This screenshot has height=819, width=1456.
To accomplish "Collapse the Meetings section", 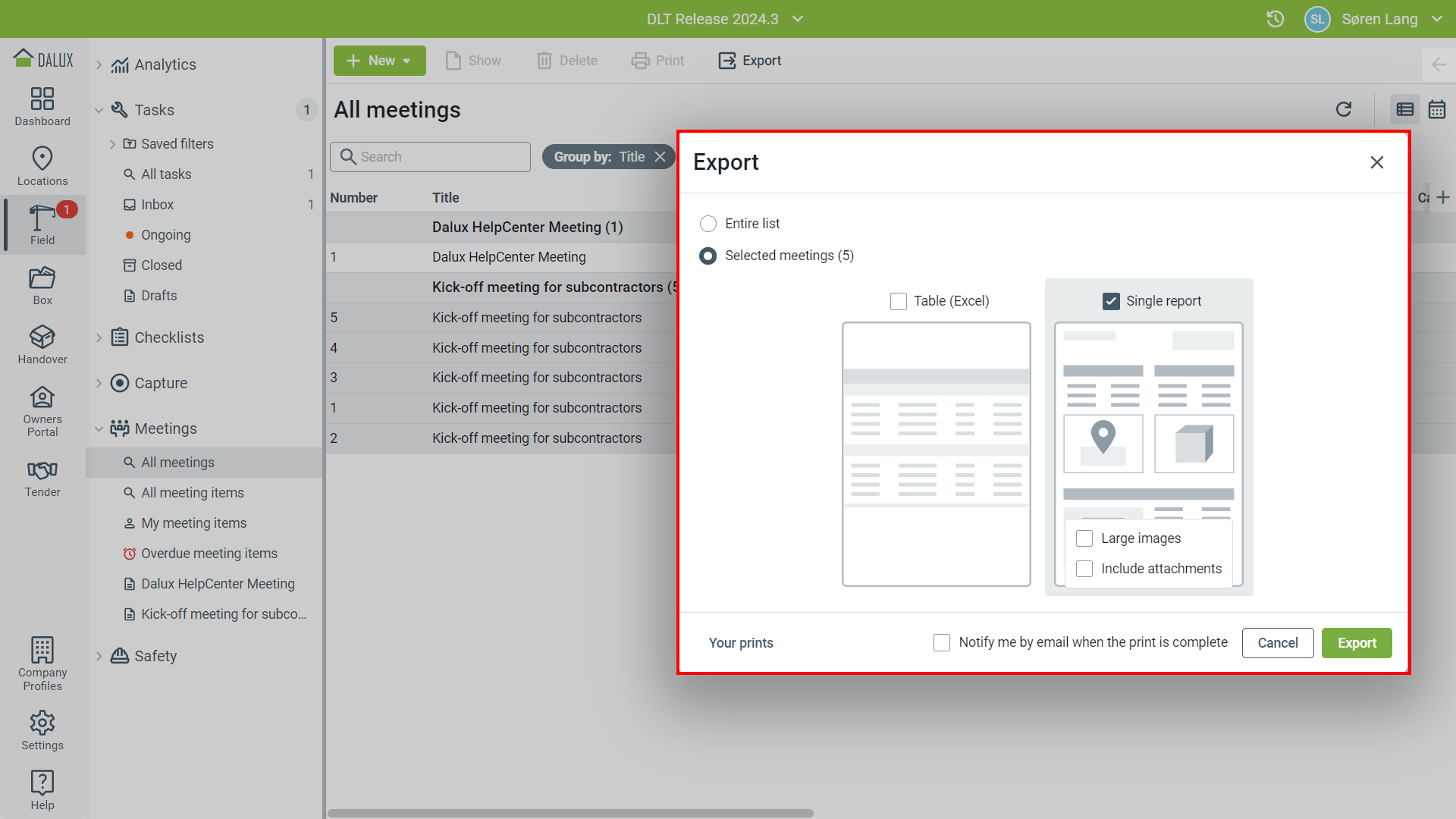I will [x=99, y=429].
